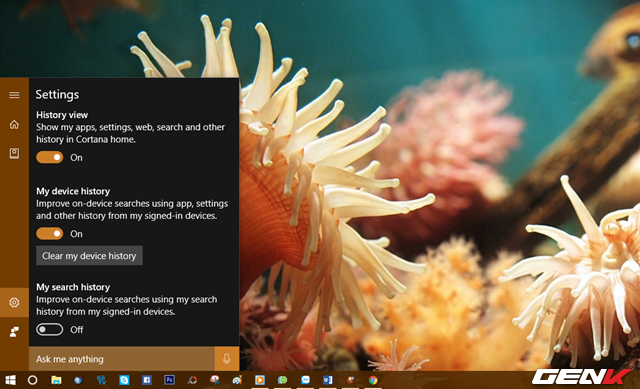The height and width of the screenshot is (389, 640).
Task: Click the 'My search history' heading
Action: pyautogui.click(x=73, y=287)
